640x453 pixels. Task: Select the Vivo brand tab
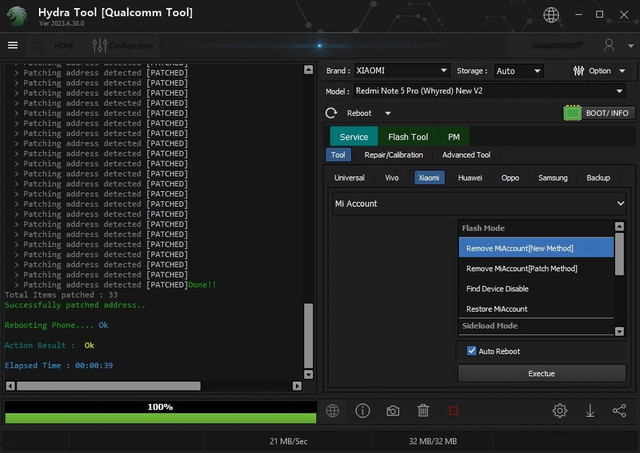click(x=391, y=178)
